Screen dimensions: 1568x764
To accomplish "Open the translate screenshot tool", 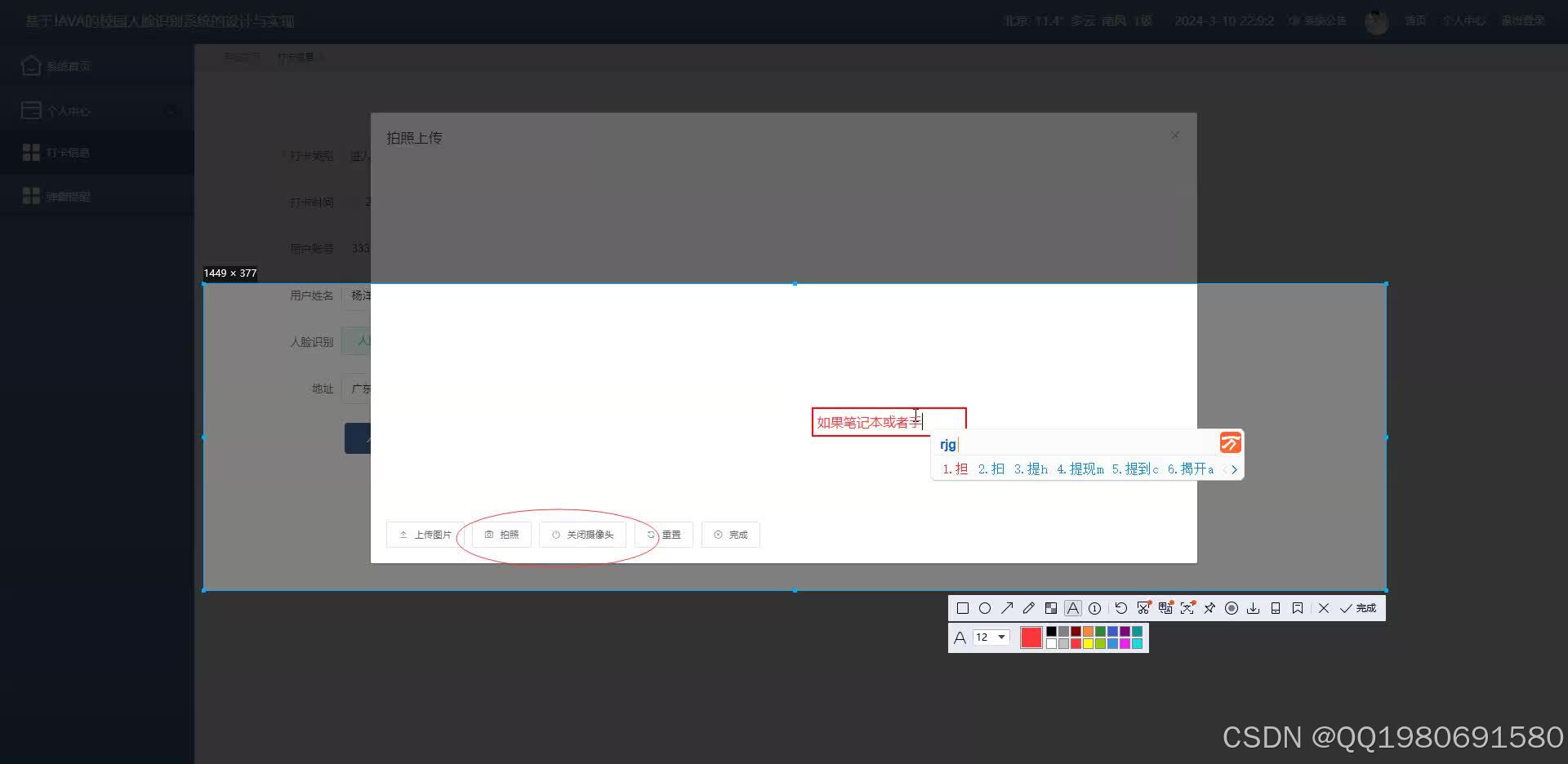I will click(x=1165, y=608).
